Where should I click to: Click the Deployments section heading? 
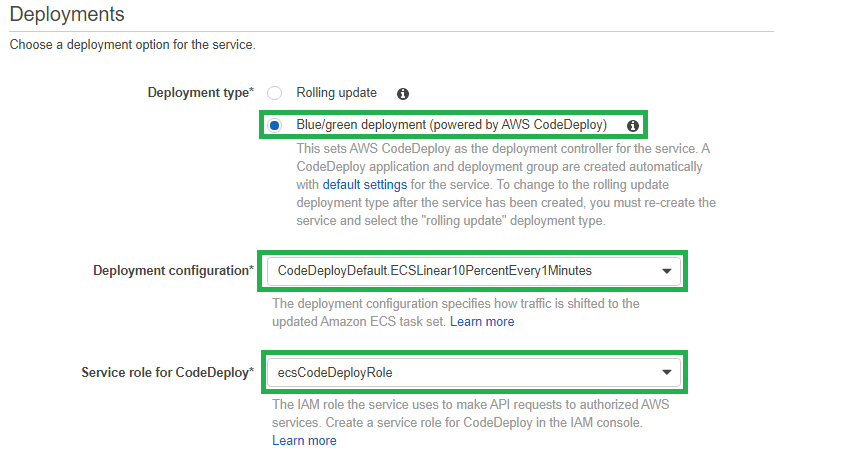67,14
